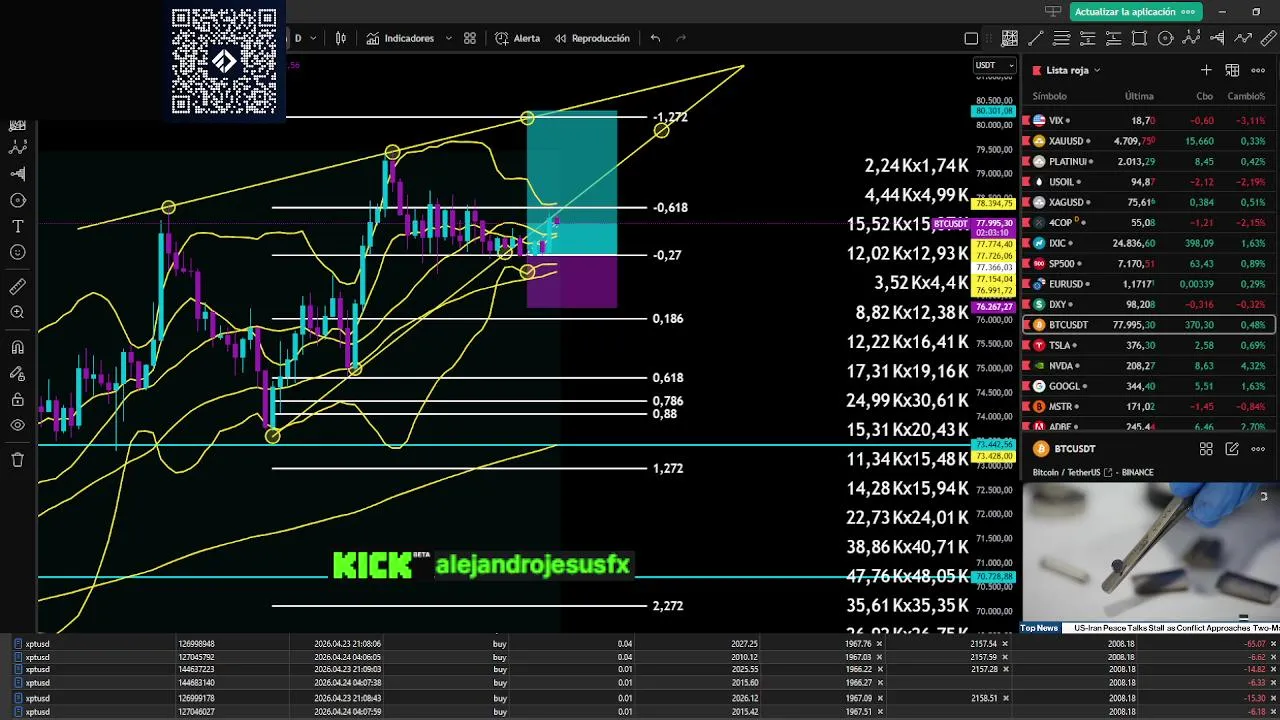This screenshot has height=720, width=1280.
Task: Open the emoji icons tool
Action: [17, 252]
